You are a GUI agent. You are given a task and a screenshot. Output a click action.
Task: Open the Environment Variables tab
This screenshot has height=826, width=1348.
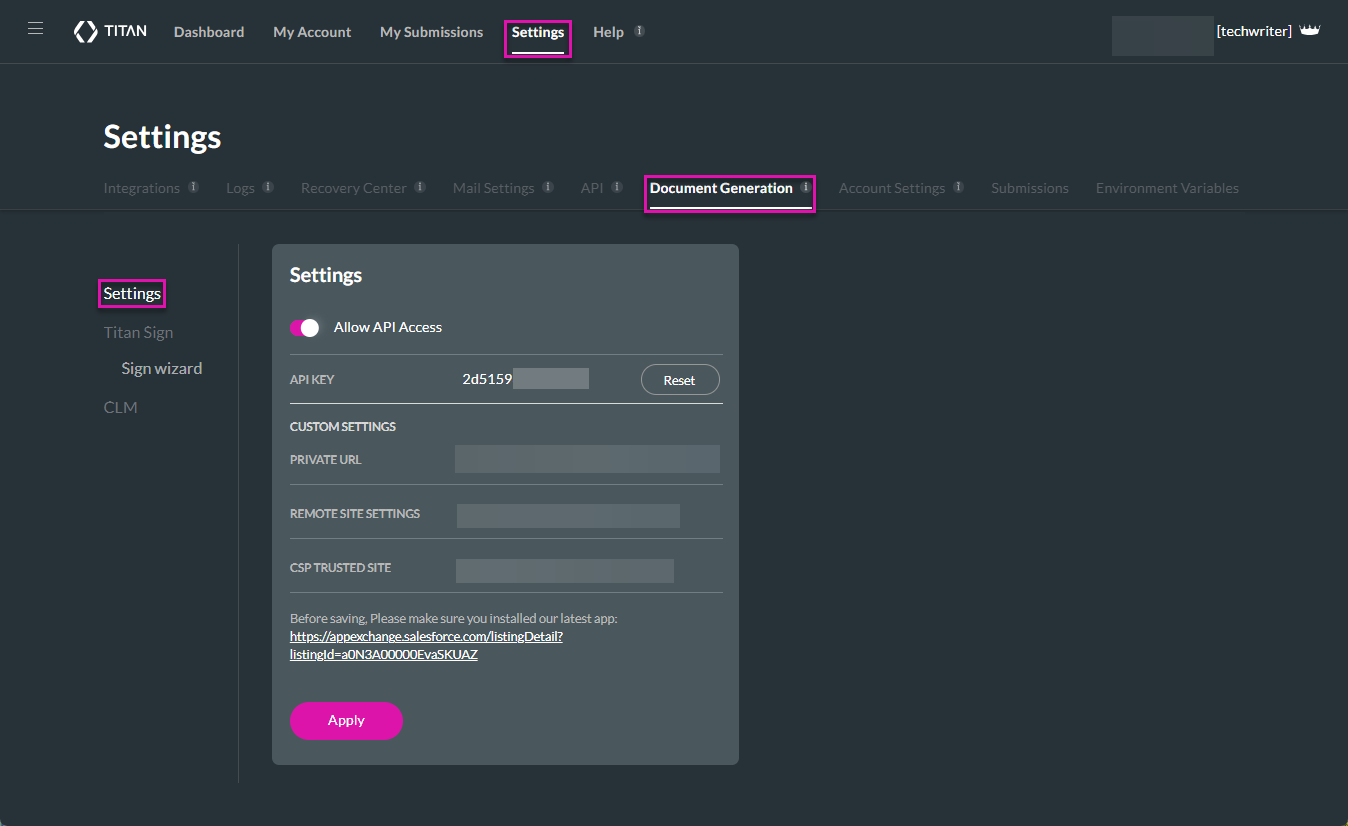[x=1166, y=188]
